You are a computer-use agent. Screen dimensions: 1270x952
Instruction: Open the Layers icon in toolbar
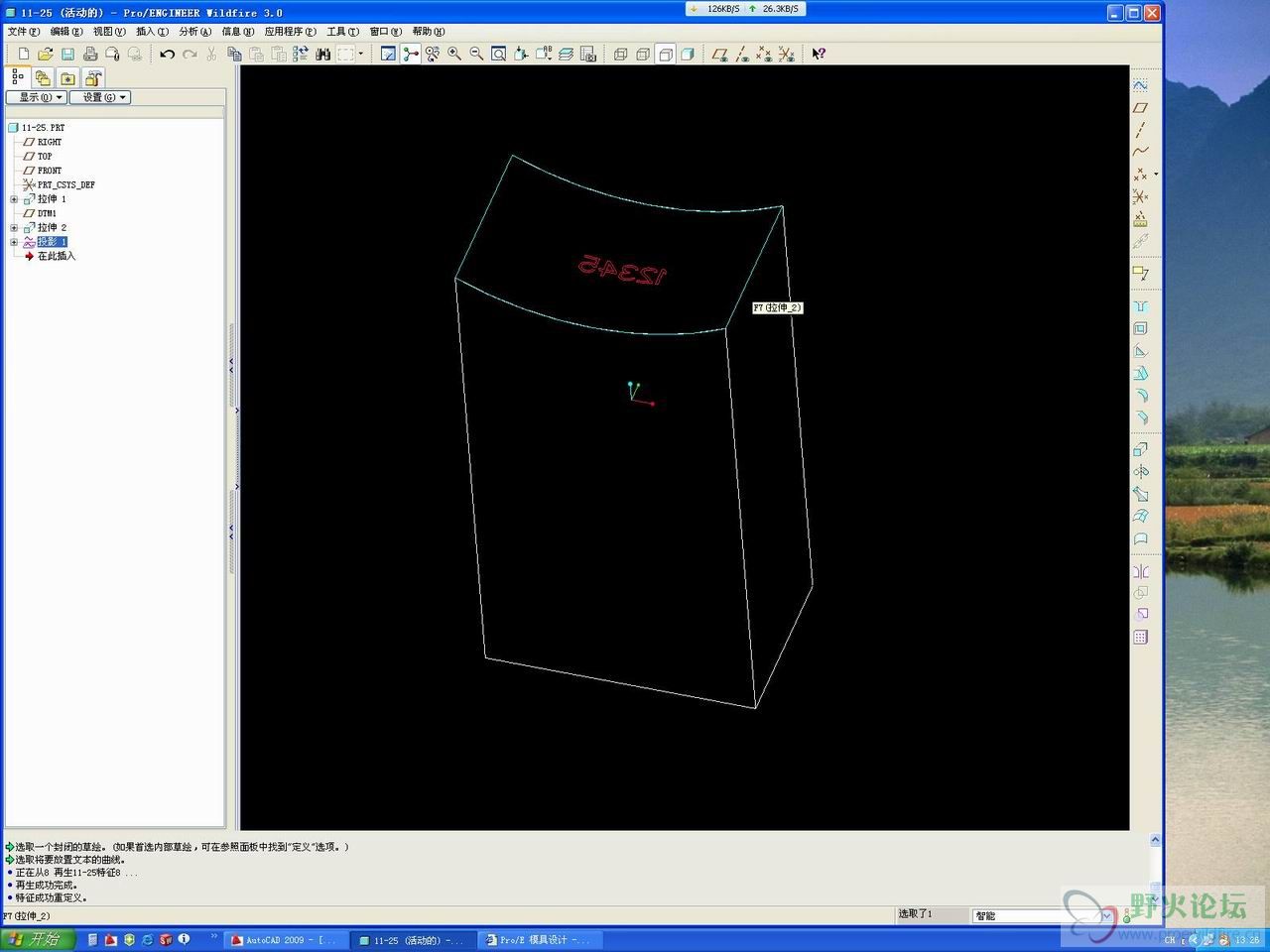coord(566,54)
